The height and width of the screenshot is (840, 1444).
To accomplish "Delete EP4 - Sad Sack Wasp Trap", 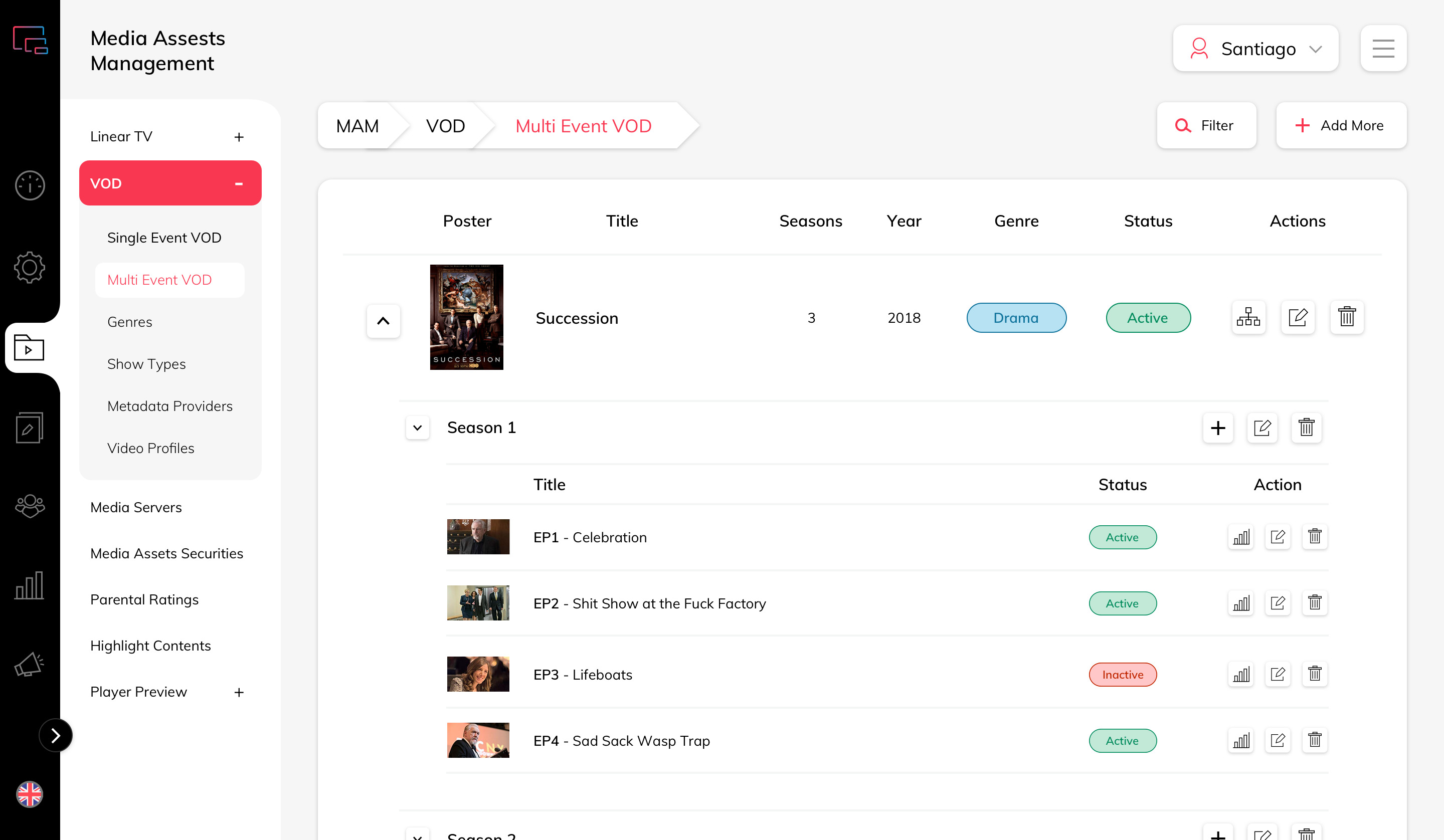I will coord(1315,740).
